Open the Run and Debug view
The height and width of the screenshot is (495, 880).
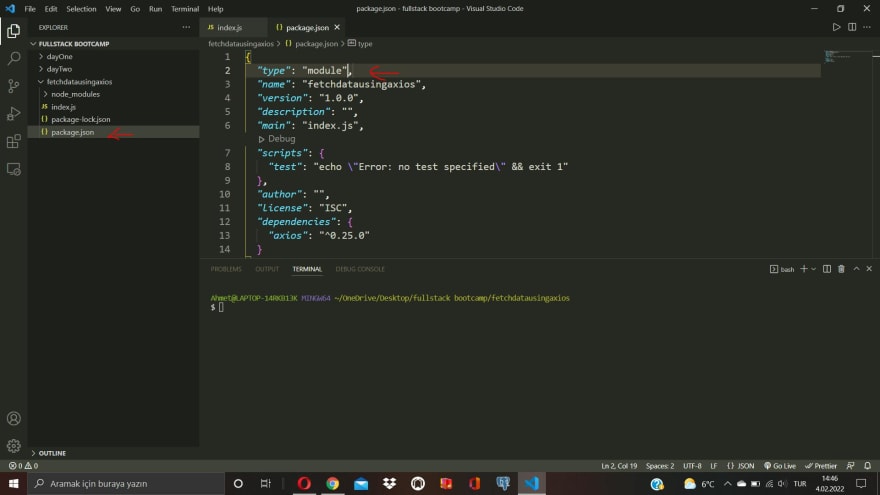coord(13,113)
